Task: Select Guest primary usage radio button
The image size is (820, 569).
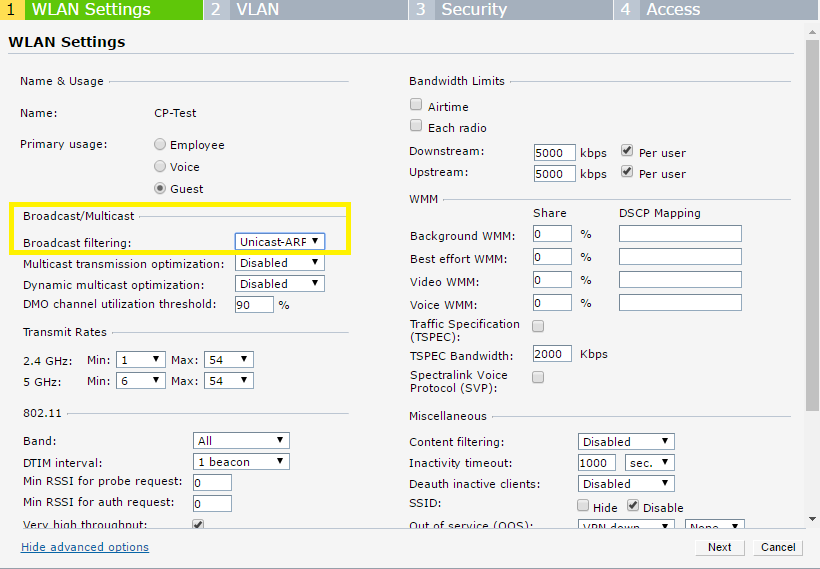Action: click(160, 188)
